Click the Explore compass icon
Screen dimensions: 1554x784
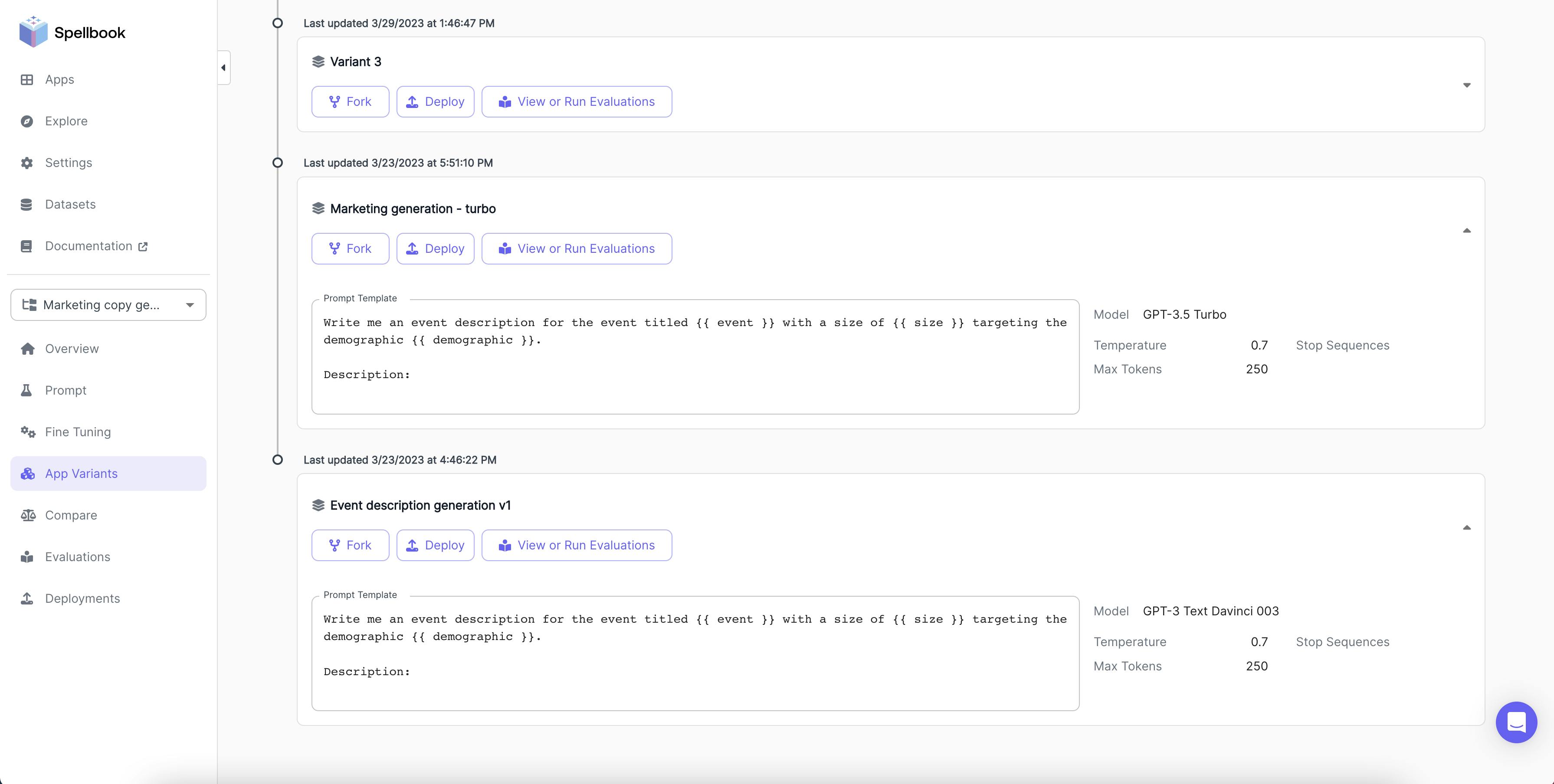26,121
